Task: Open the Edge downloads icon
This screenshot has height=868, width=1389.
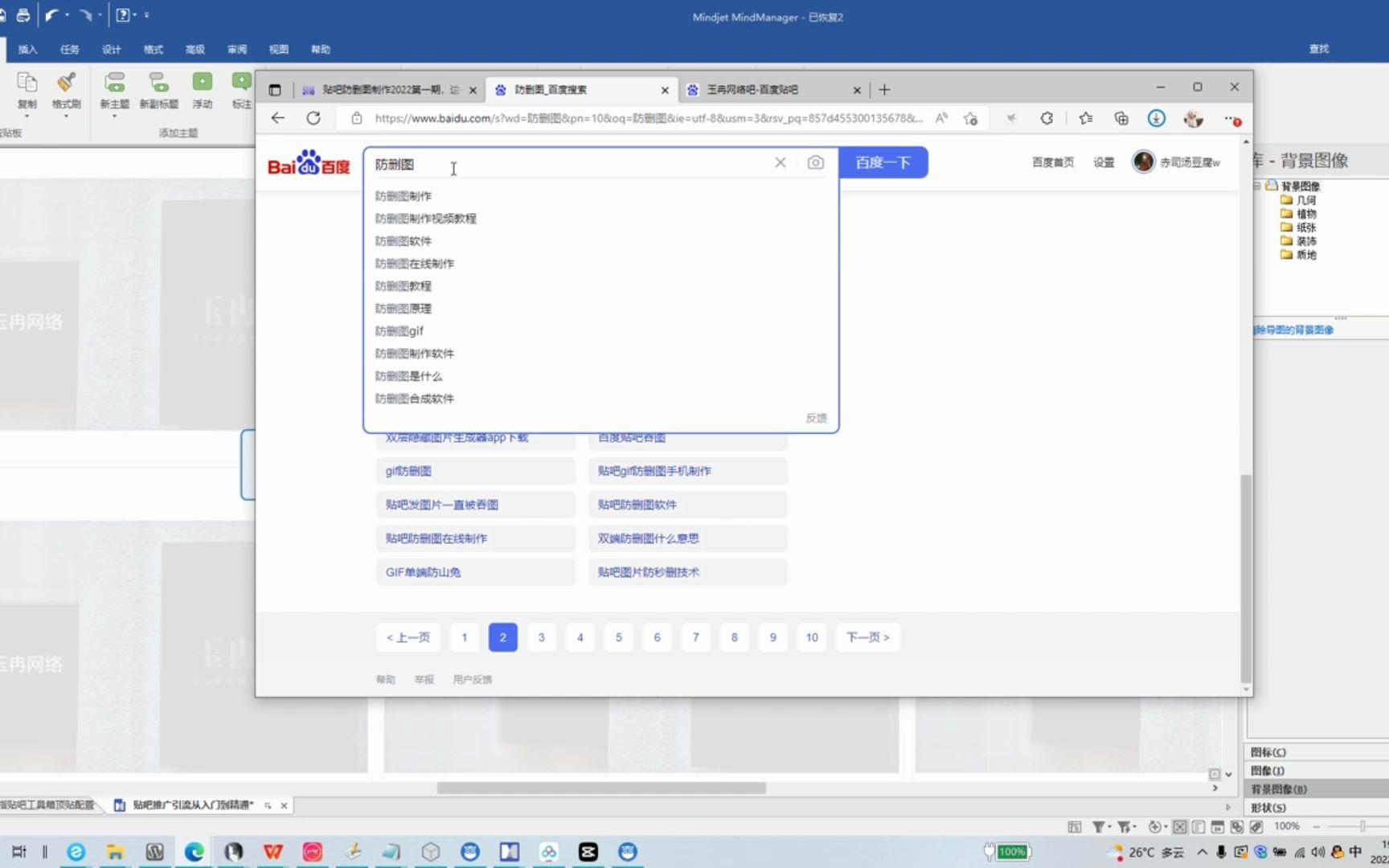Action: coord(1156,118)
